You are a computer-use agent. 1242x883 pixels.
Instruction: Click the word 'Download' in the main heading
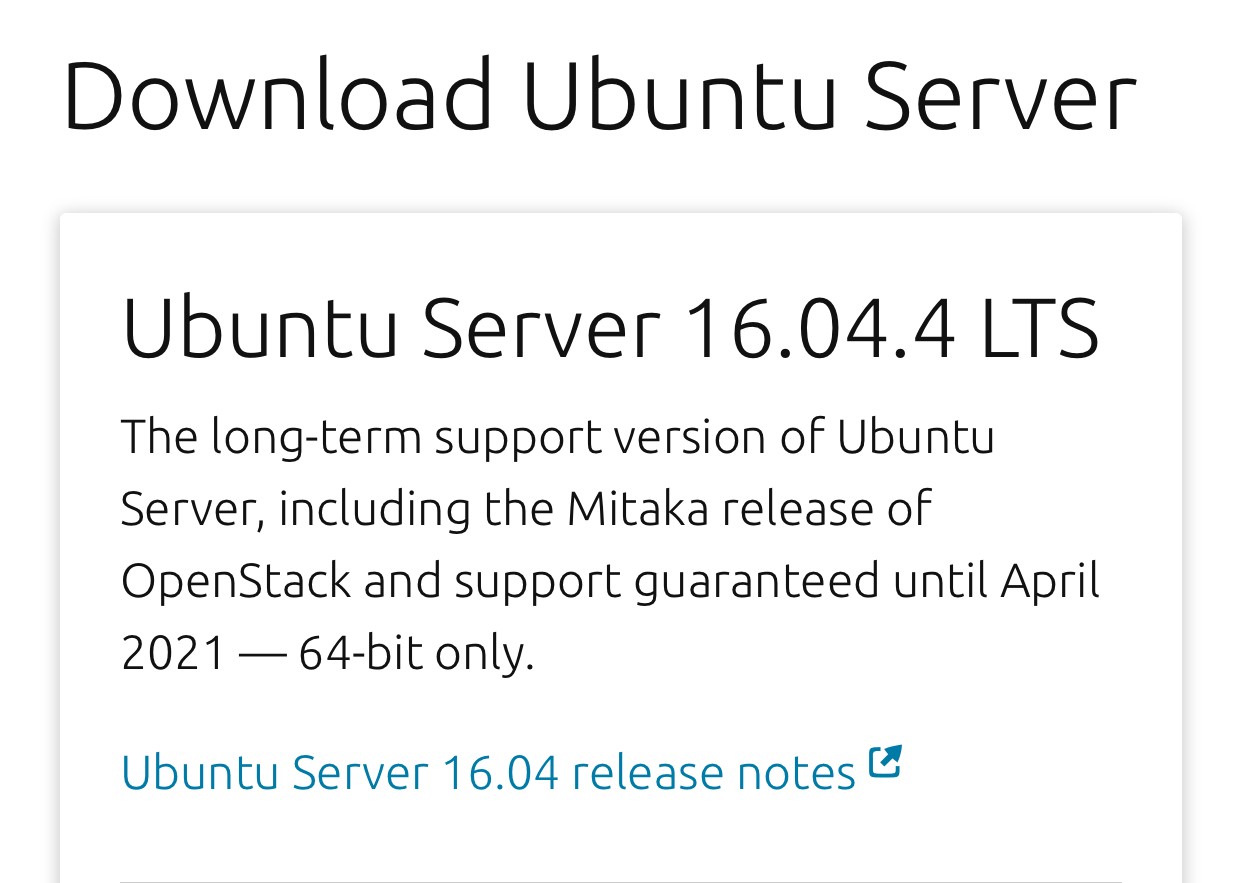[x=278, y=96]
